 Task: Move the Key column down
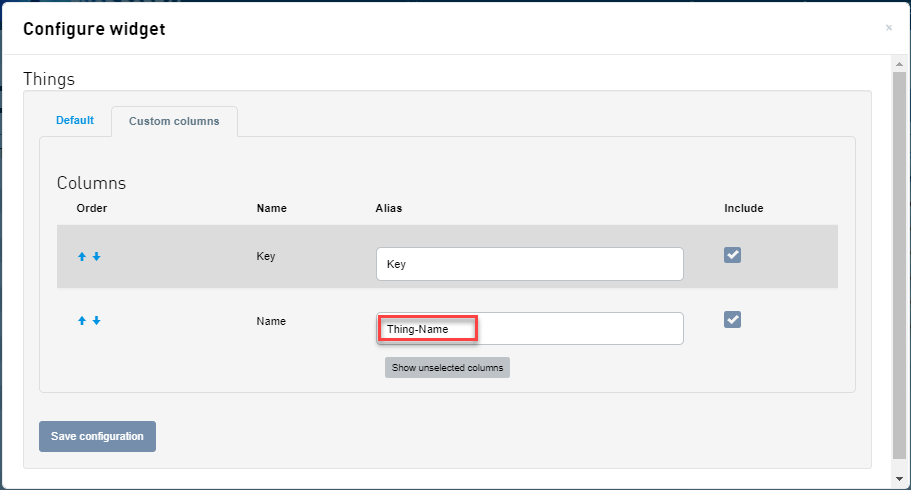(x=96, y=257)
